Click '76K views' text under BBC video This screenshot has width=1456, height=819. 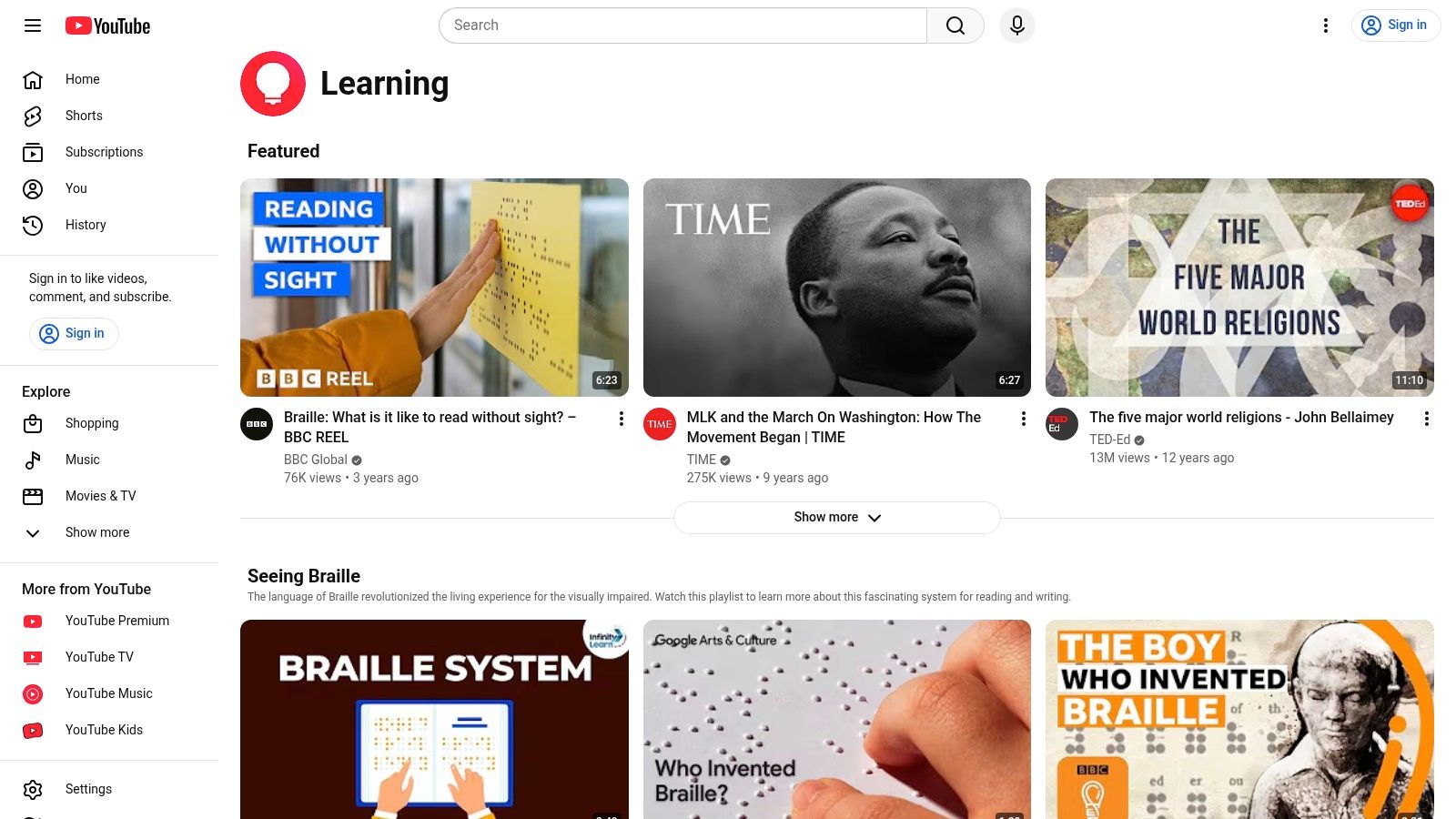click(x=312, y=478)
